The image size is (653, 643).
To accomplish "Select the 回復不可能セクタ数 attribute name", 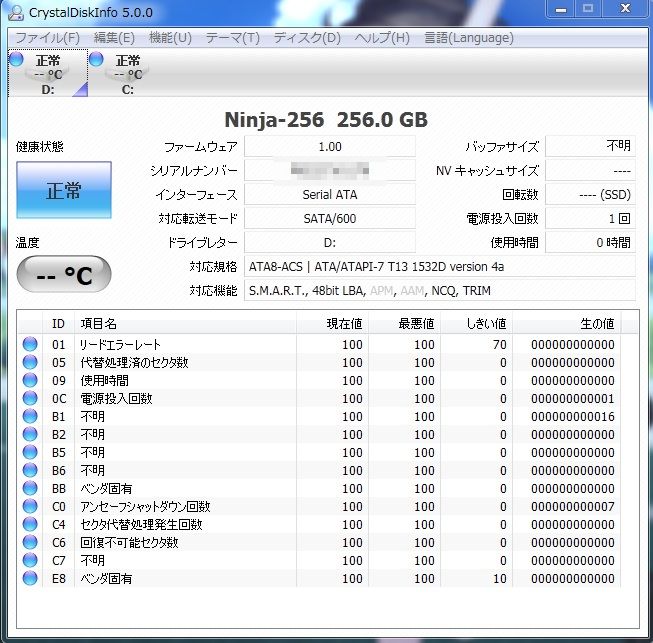I will [x=129, y=542].
